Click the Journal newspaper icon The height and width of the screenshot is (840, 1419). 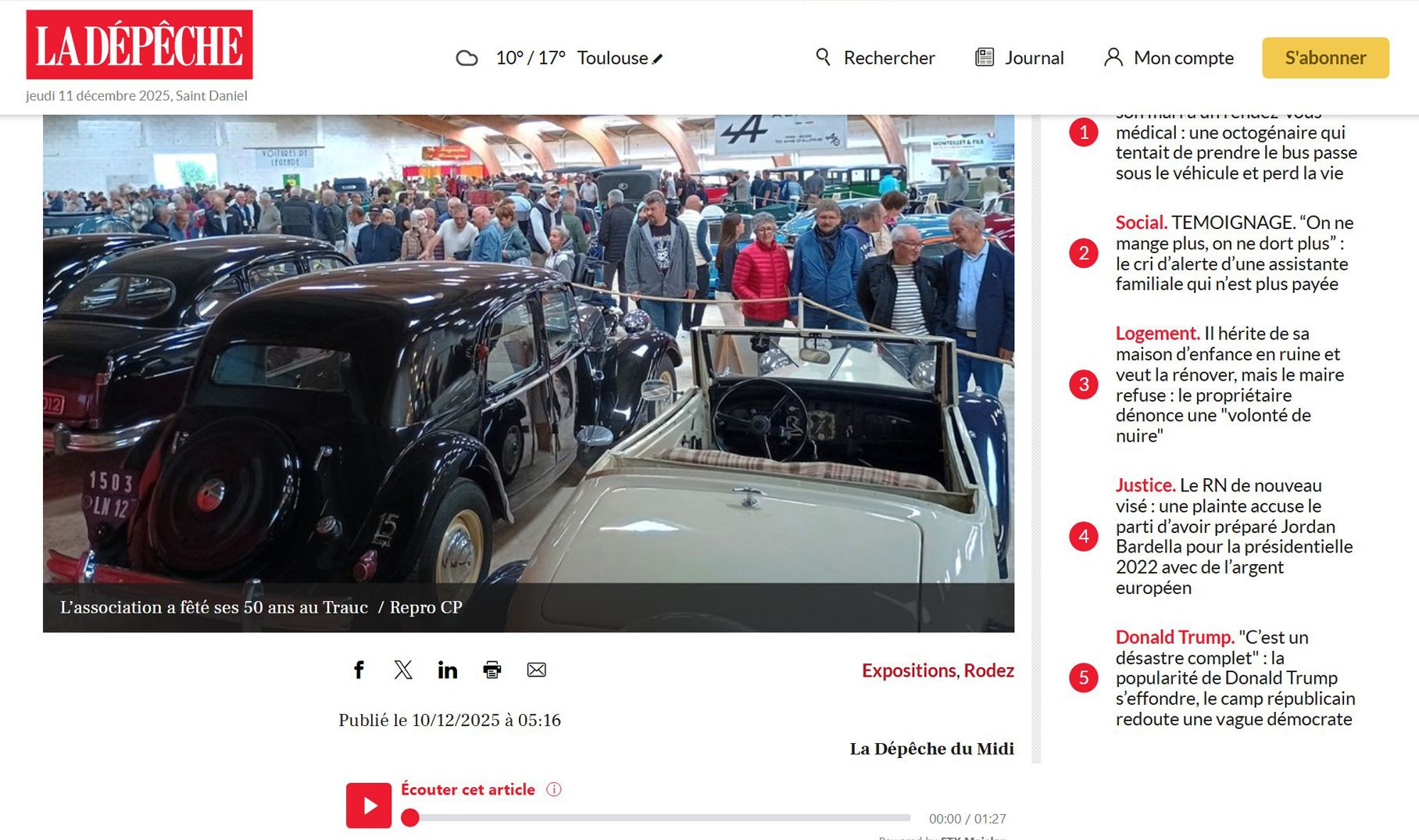[x=985, y=57]
